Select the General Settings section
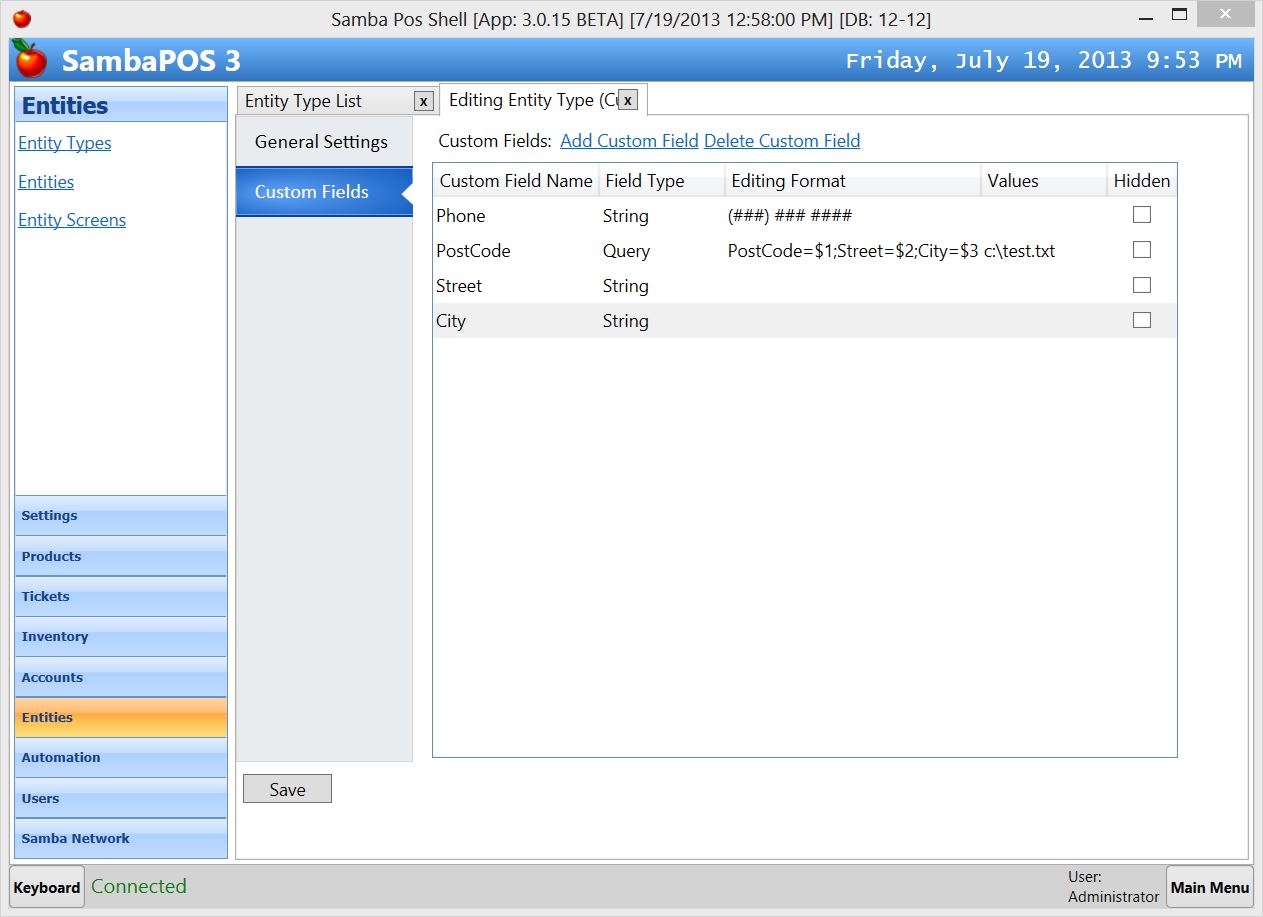Image resolution: width=1263 pixels, height=917 pixels. coord(322,141)
